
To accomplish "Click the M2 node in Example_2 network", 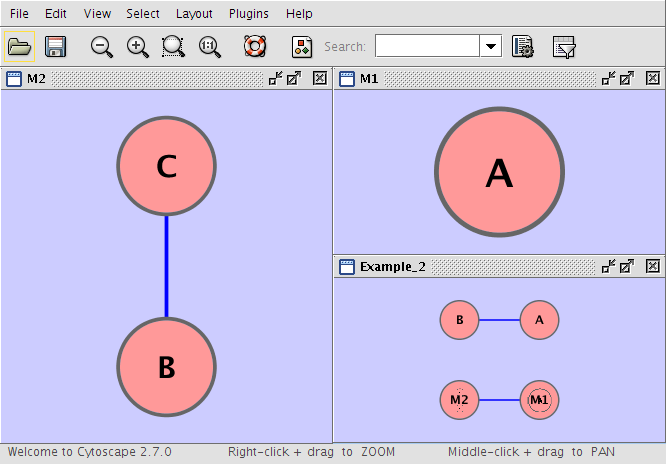I will [x=459, y=401].
